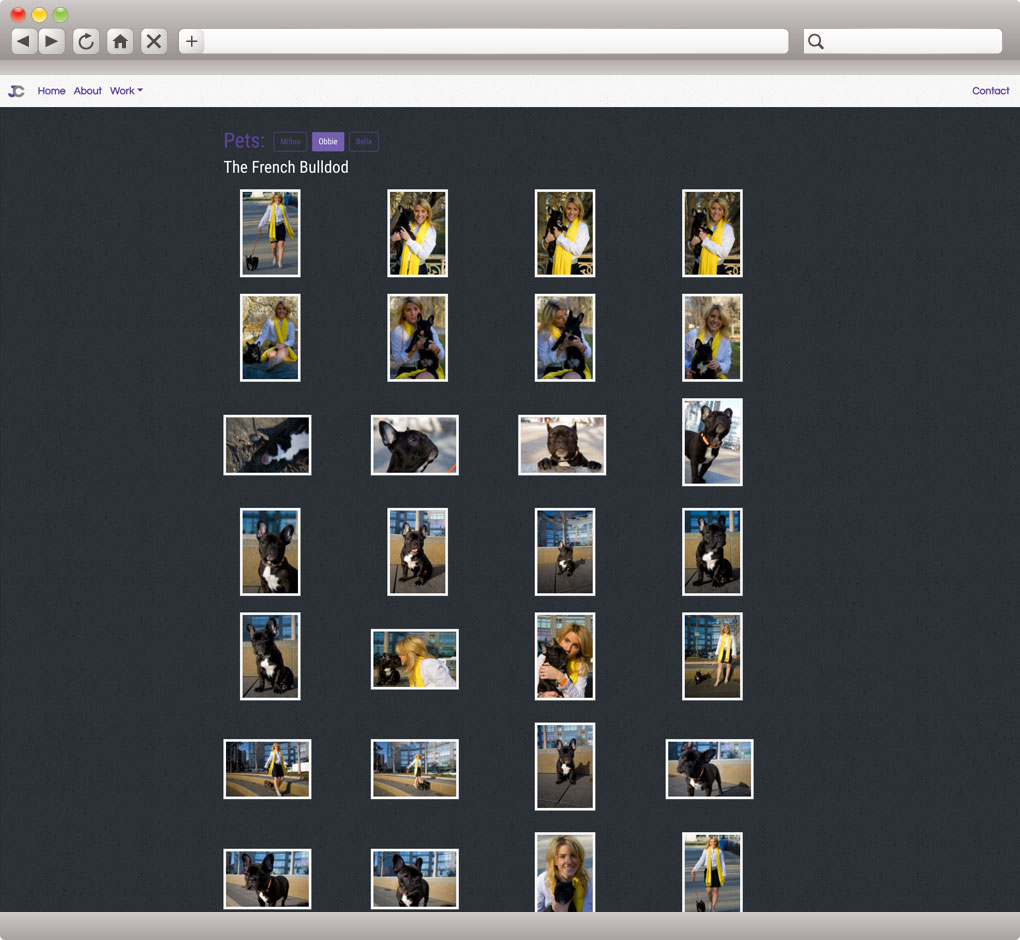1020x940 pixels.
Task: Click the JC site logo
Action: click(x=16, y=91)
